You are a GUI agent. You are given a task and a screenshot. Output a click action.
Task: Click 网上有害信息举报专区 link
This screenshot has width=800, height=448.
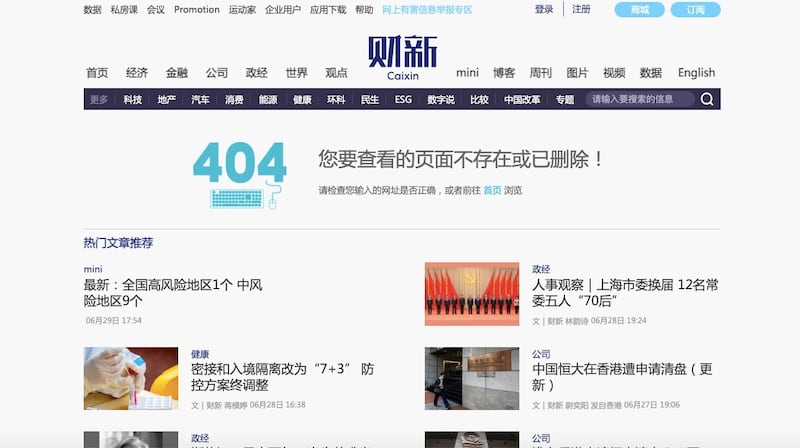(427, 9)
